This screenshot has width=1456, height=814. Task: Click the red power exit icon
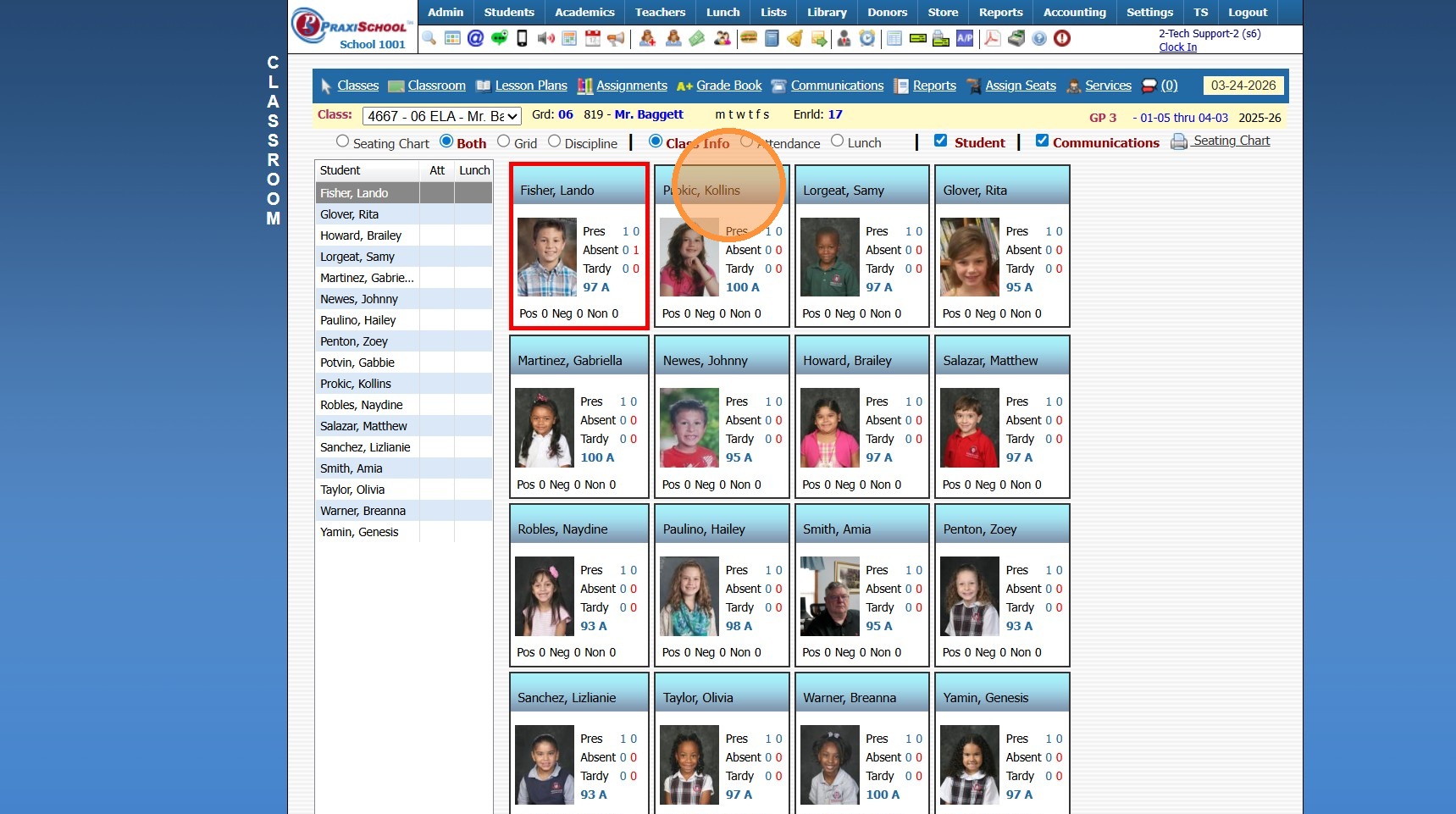click(x=1062, y=38)
